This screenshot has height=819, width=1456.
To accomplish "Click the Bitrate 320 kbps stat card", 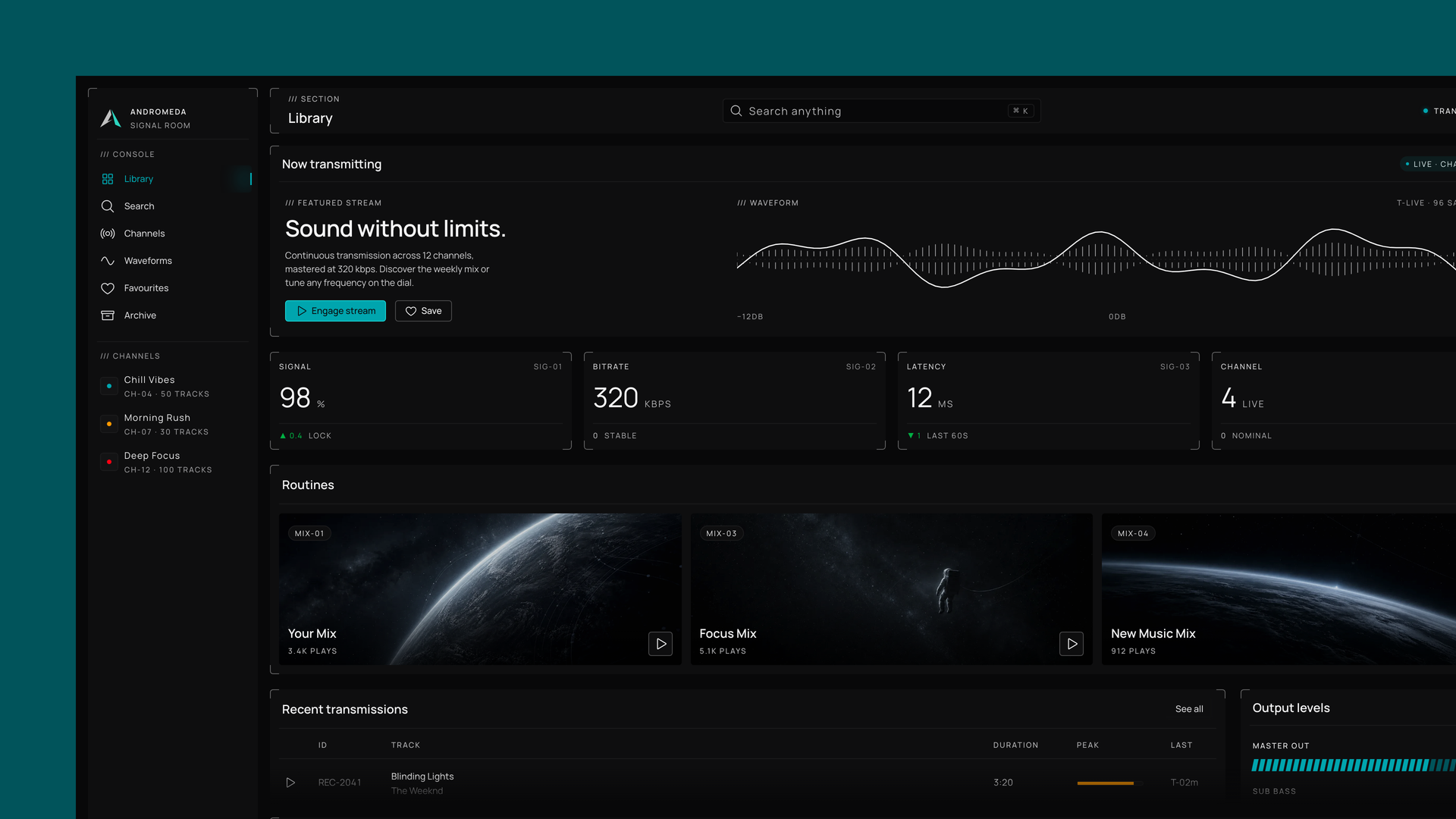I will click(735, 400).
